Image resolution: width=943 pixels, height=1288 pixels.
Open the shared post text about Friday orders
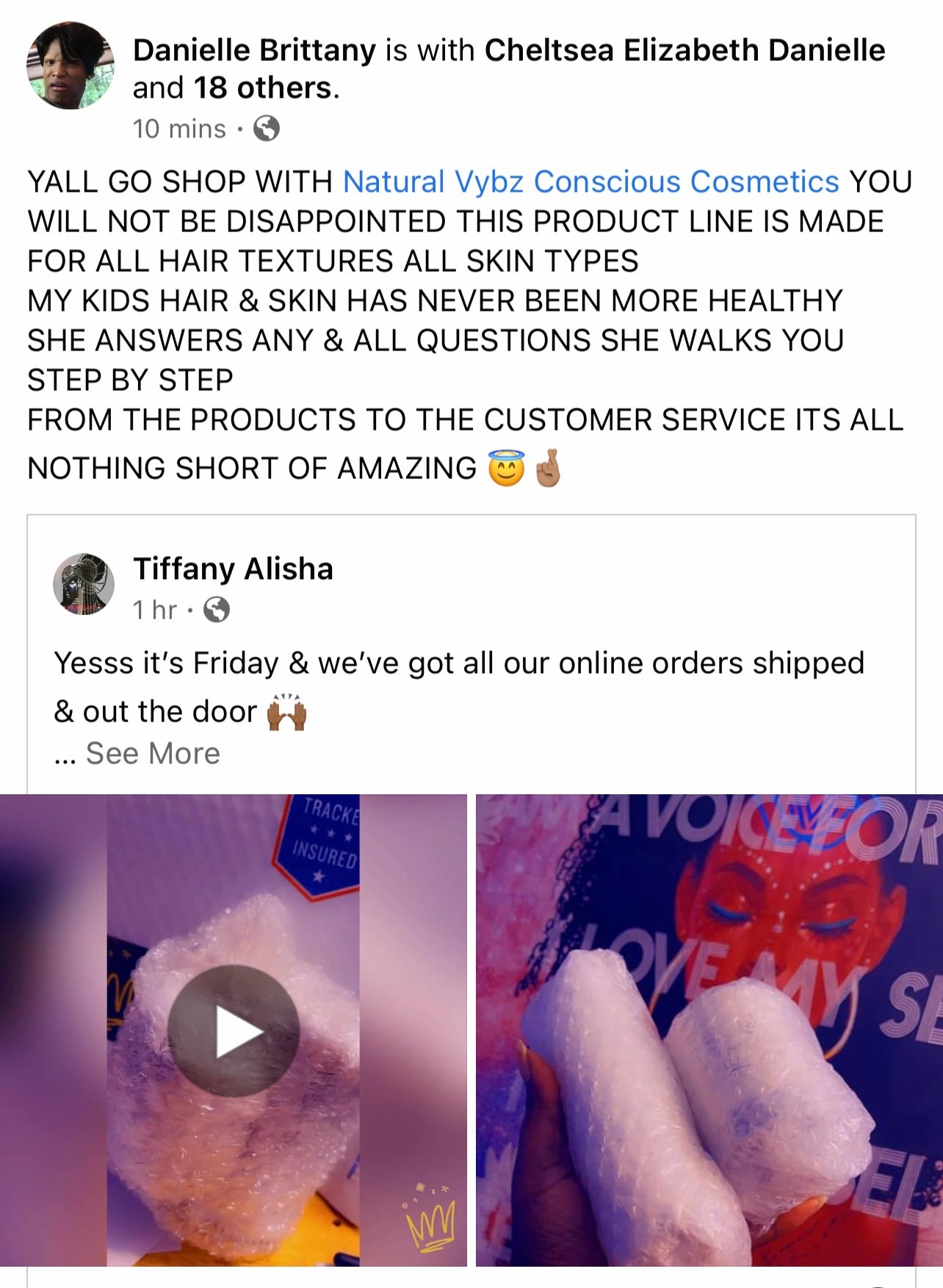tap(459, 687)
